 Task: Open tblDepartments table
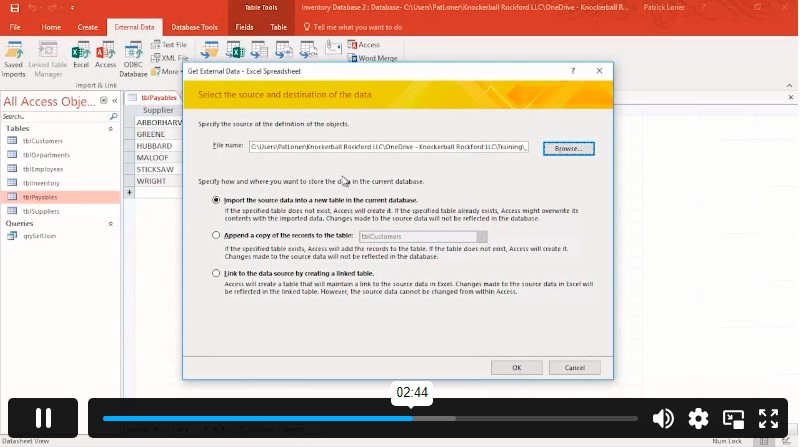(46, 155)
